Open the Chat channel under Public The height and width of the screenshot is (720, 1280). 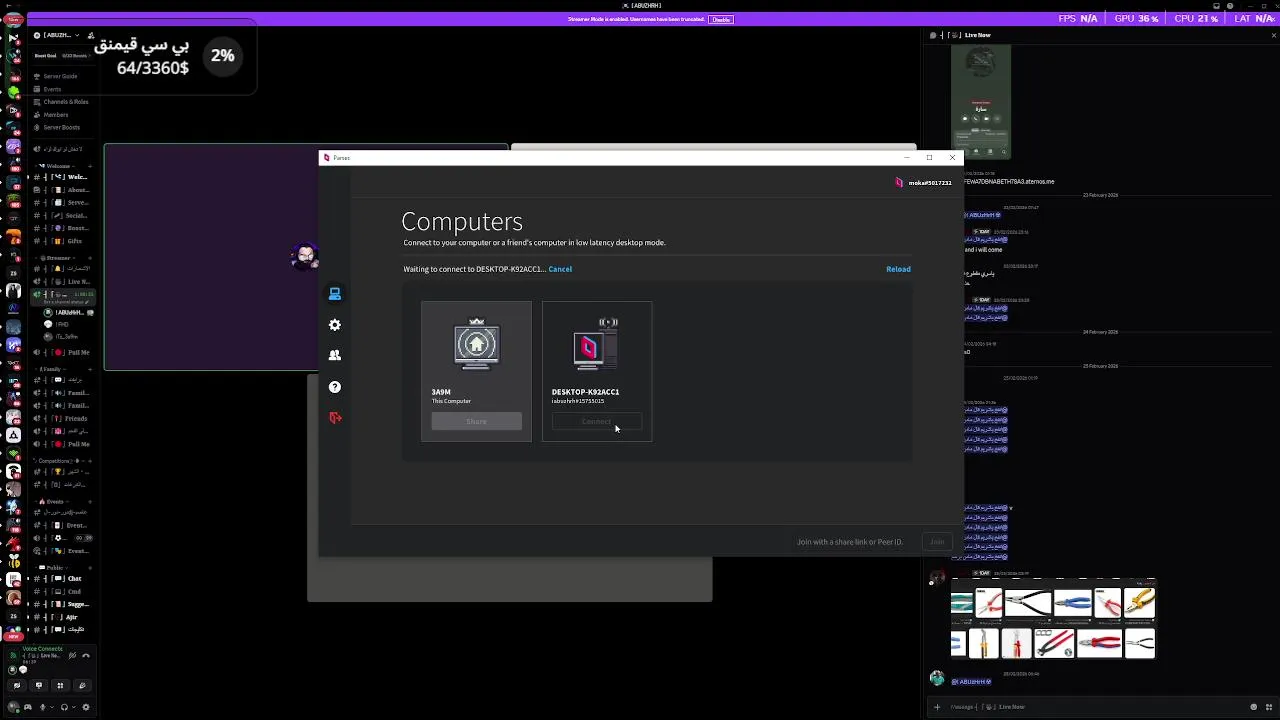65,579
